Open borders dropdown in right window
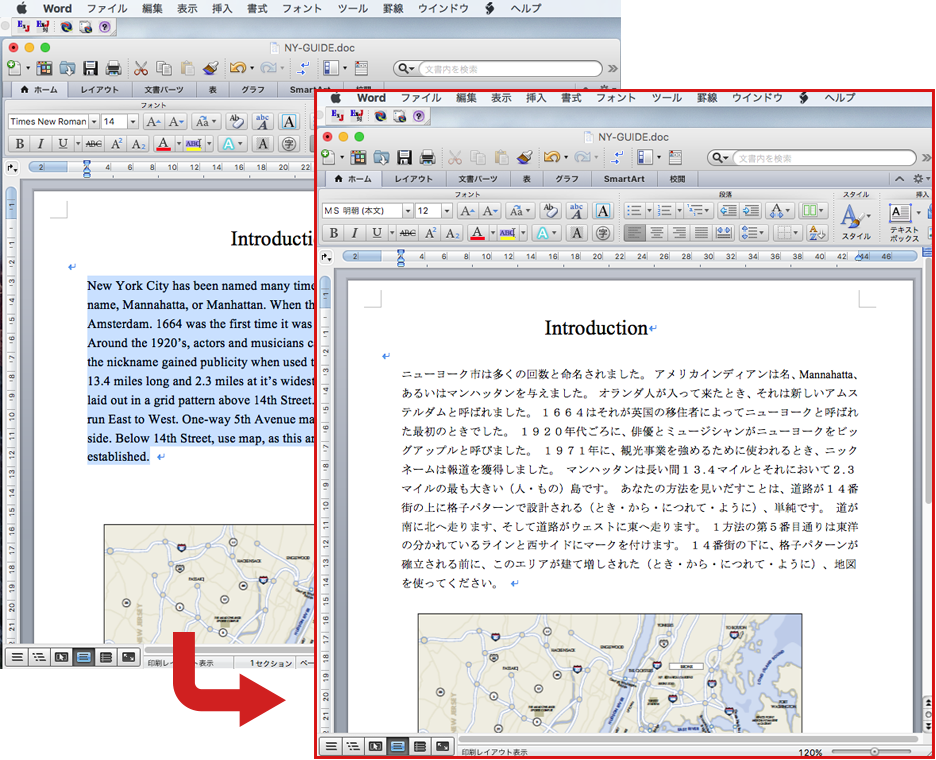Viewport: 936px width, 760px height. [787, 233]
